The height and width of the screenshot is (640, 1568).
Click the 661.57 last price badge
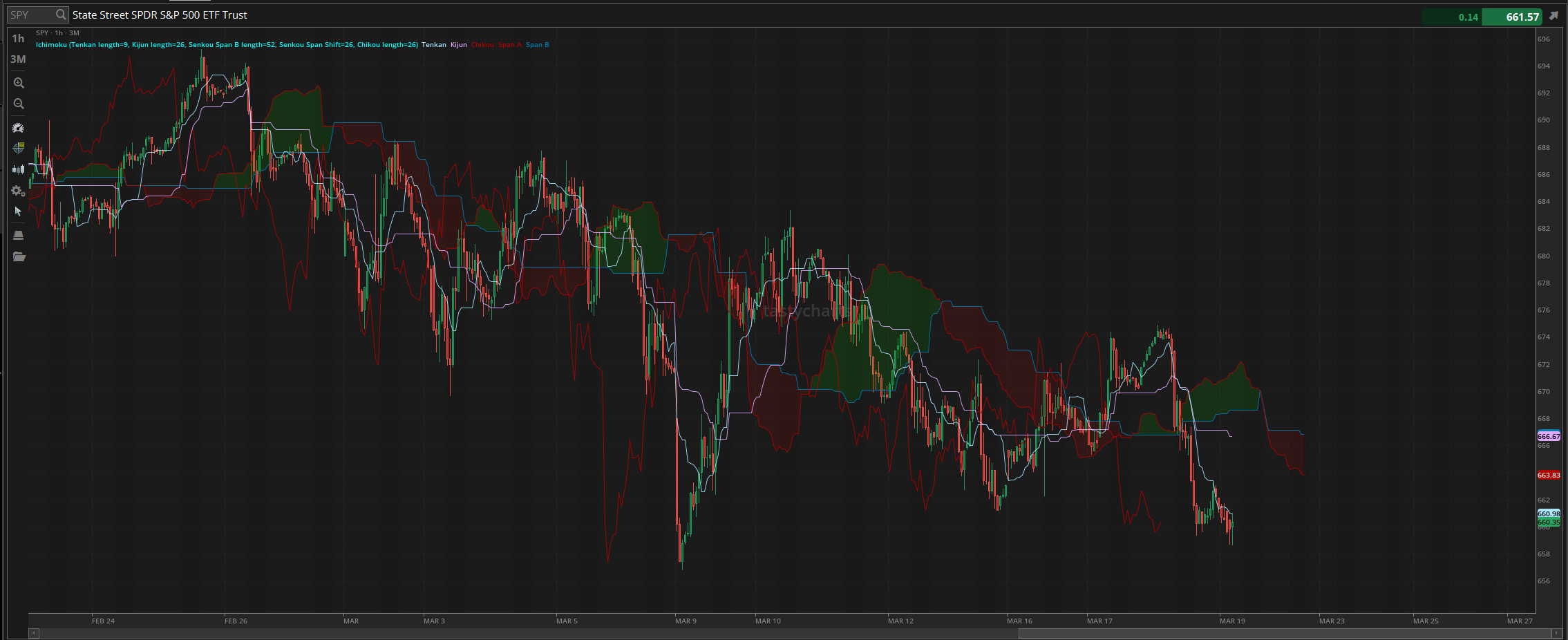click(x=1512, y=17)
